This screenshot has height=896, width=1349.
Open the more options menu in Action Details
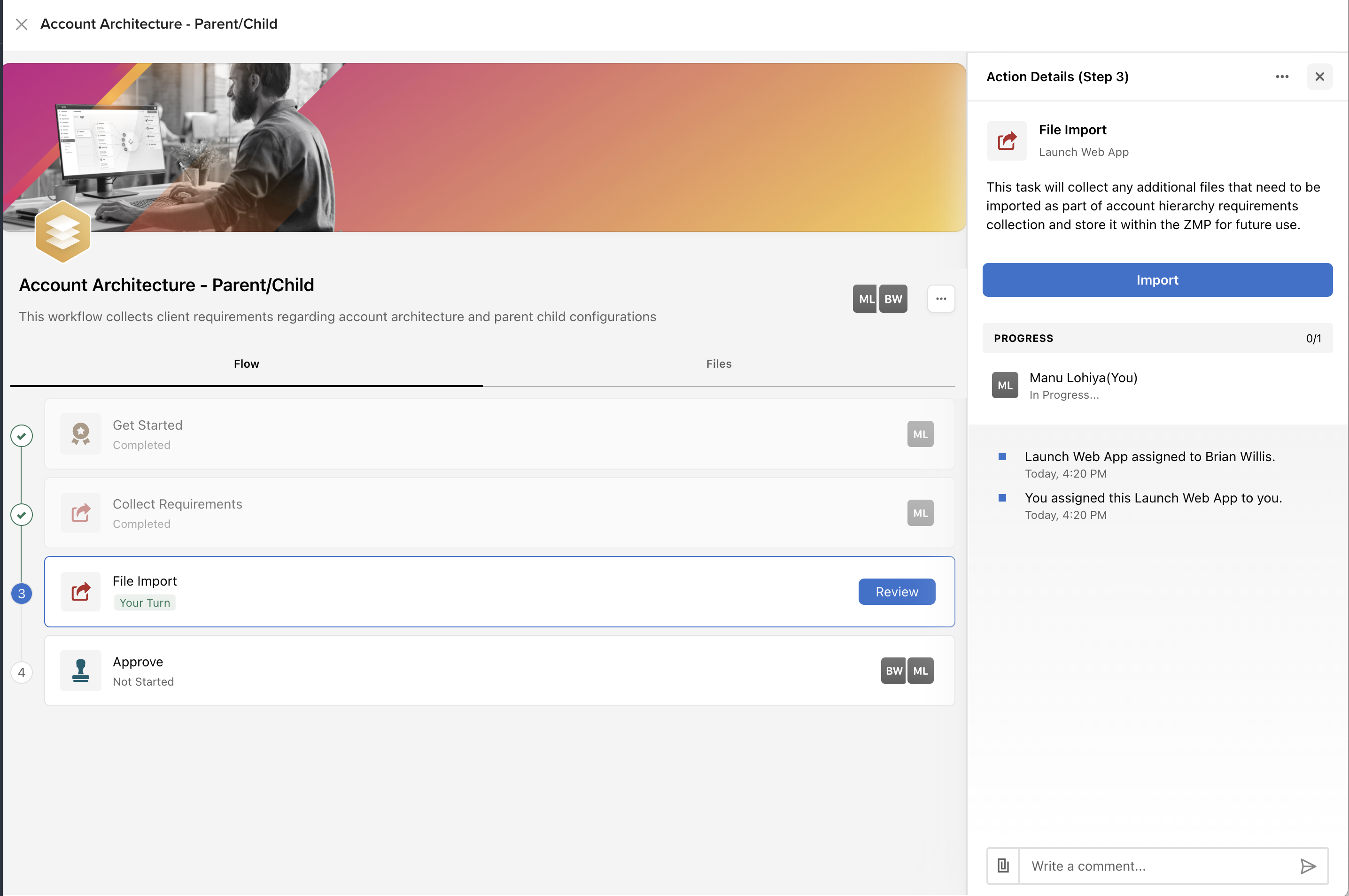[1281, 77]
